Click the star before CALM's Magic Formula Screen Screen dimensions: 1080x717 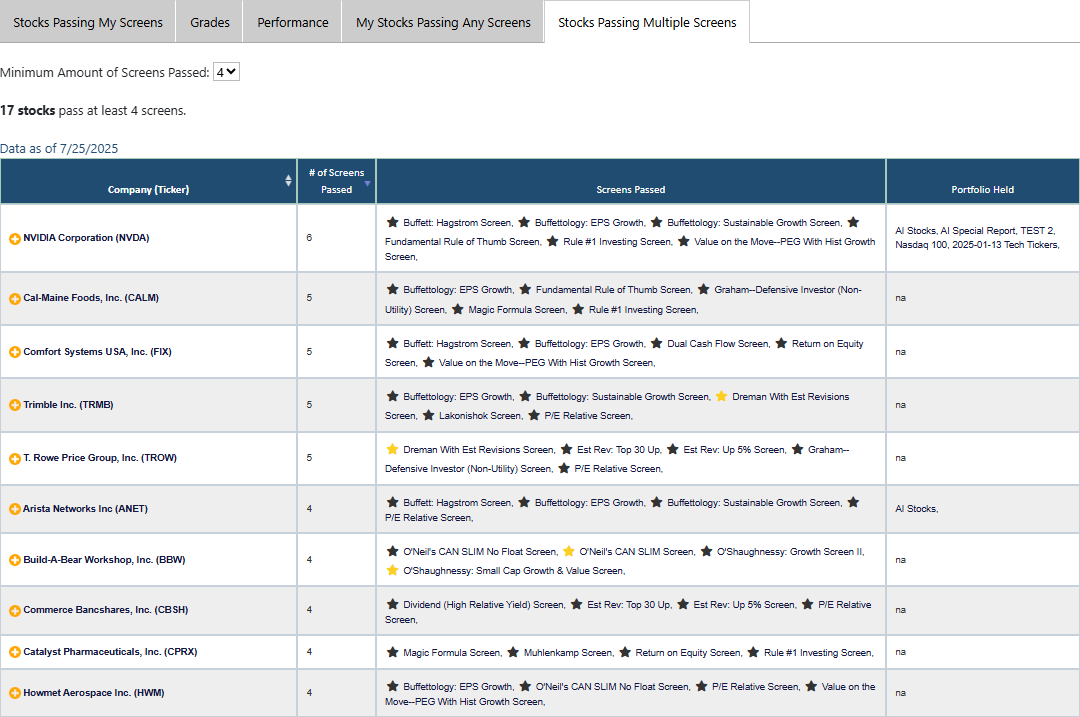pyautogui.click(x=457, y=309)
